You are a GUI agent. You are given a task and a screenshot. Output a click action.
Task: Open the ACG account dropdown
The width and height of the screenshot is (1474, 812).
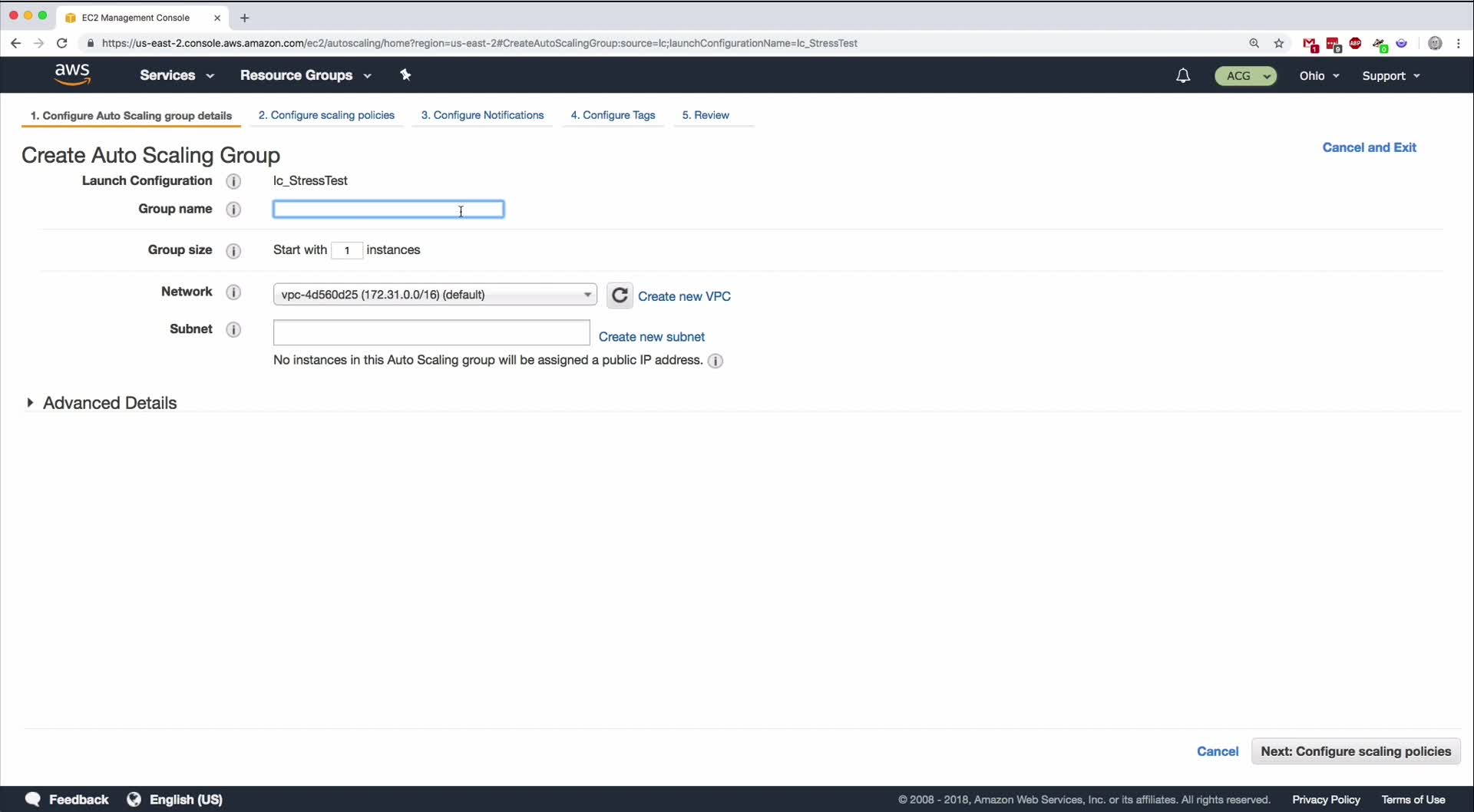(1246, 76)
